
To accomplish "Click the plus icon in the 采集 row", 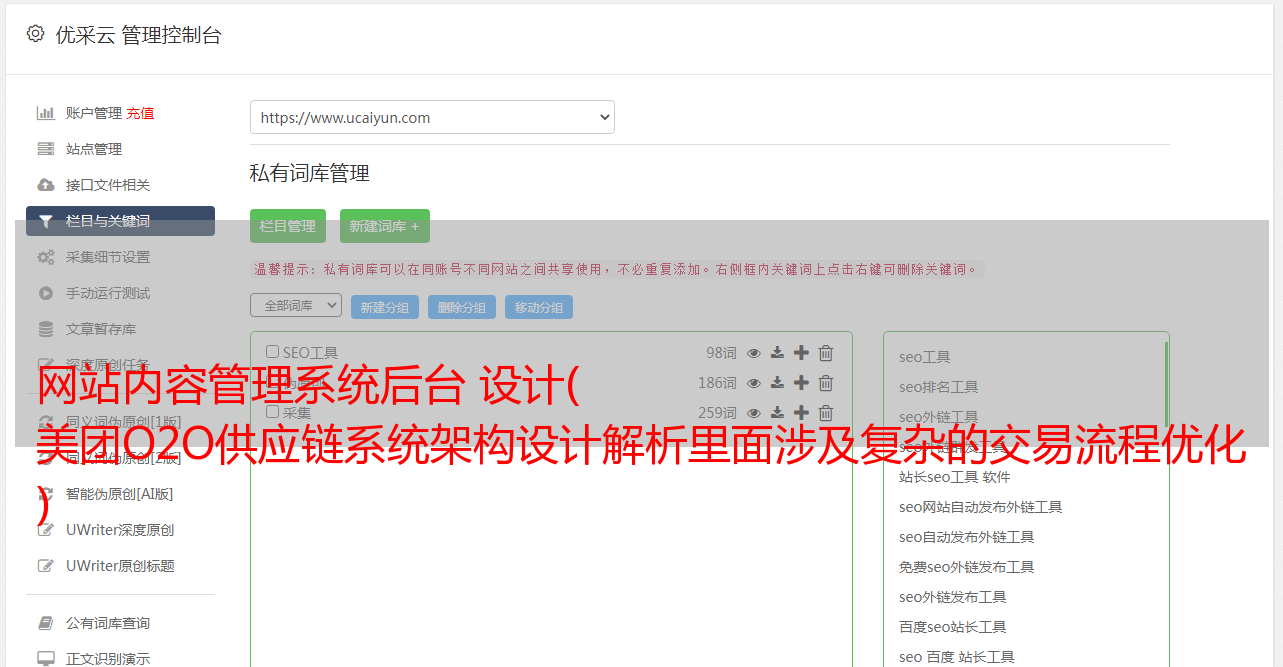I will [801, 413].
